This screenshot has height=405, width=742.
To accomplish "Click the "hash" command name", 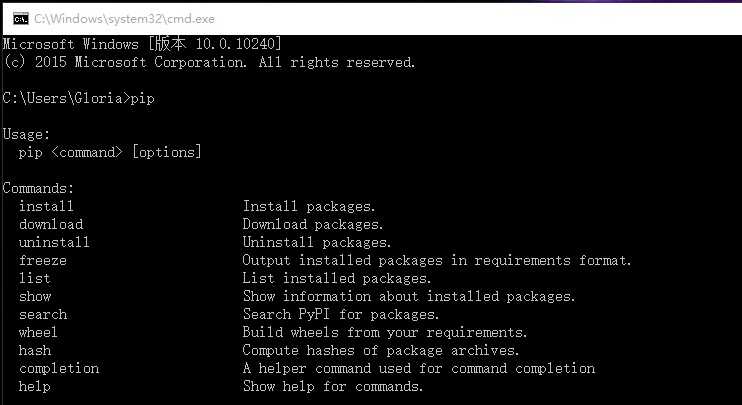I will [34, 350].
